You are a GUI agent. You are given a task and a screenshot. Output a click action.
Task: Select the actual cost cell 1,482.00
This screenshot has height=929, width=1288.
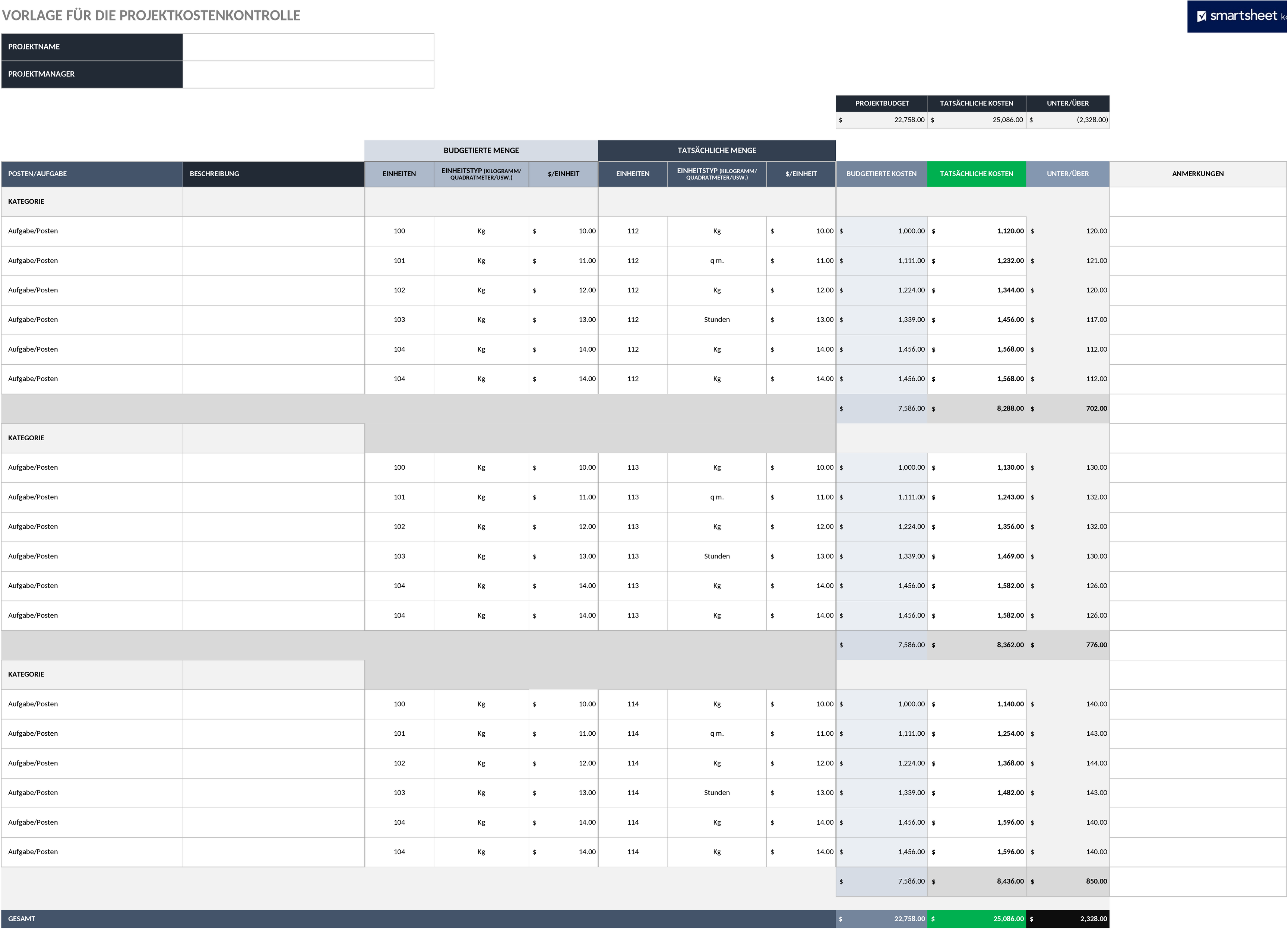(x=977, y=793)
